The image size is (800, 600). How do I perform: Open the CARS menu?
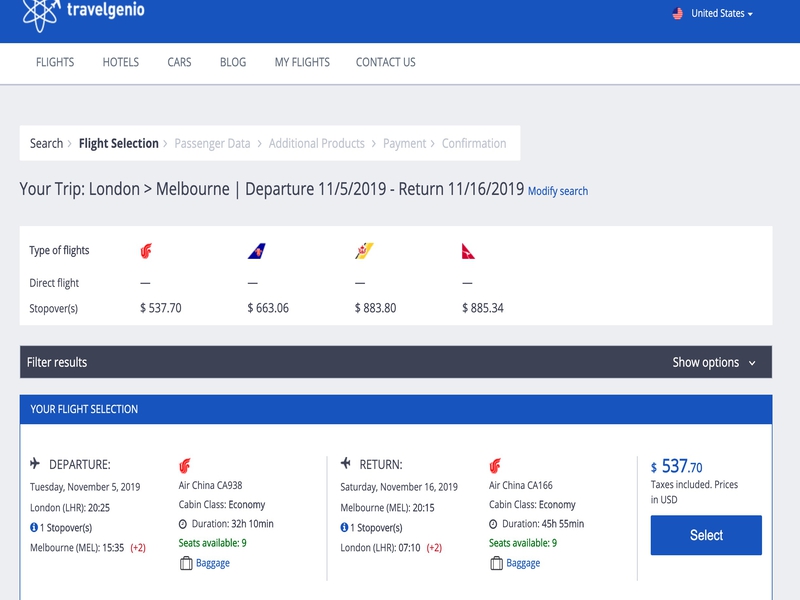coord(180,62)
